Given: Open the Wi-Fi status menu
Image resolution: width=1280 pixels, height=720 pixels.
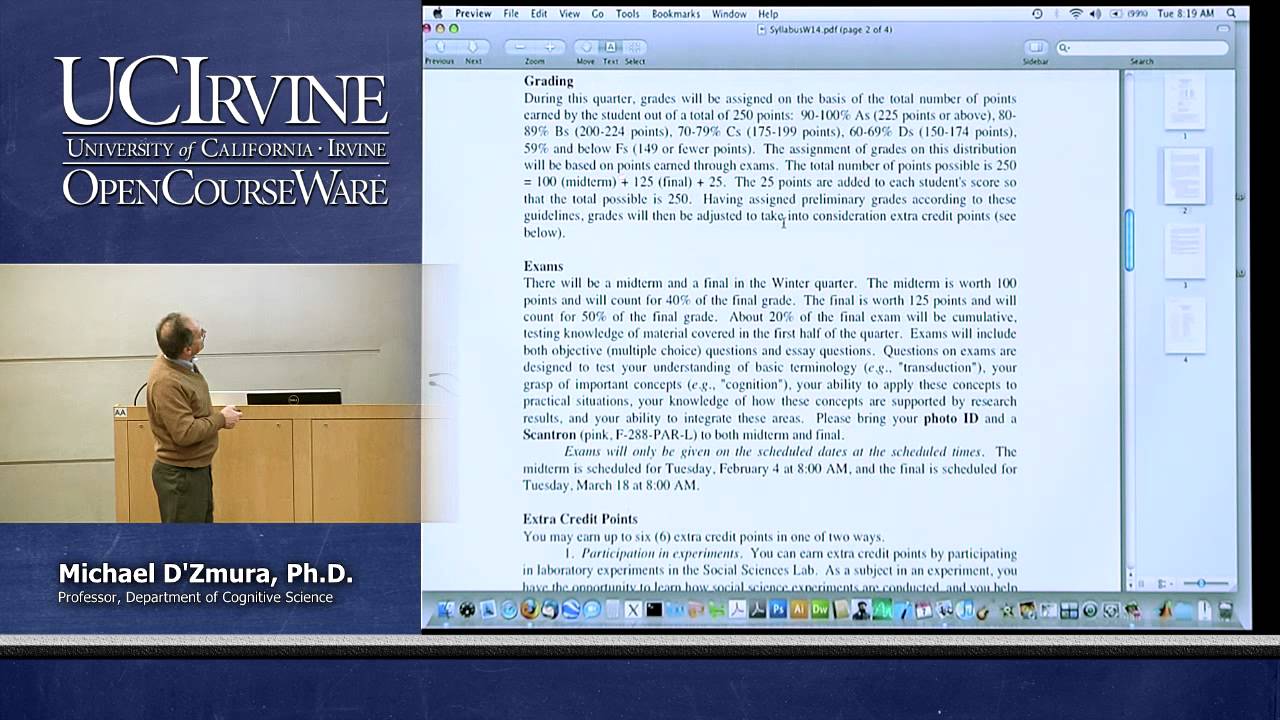Looking at the screenshot, I should 1076,14.
